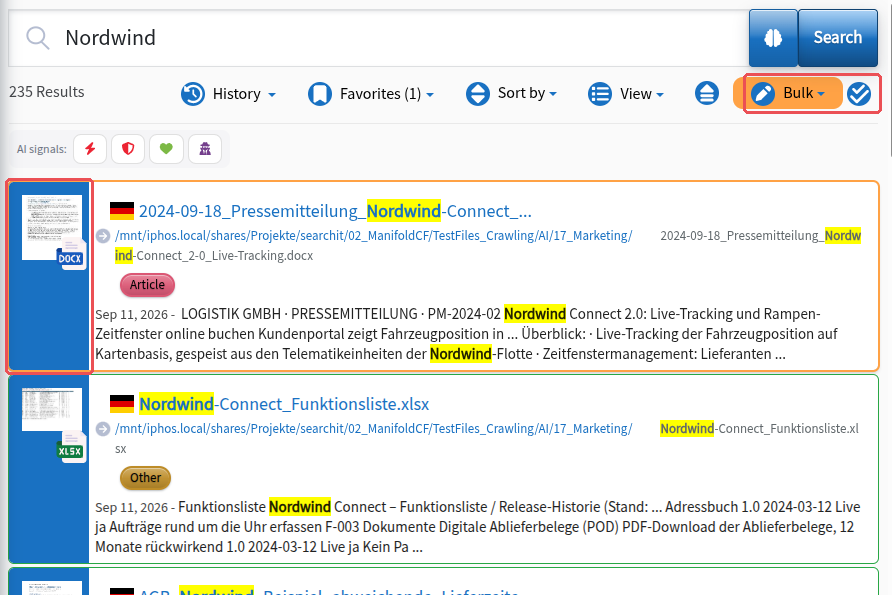
Task: Expand the Sort by menu
Action: pos(511,93)
